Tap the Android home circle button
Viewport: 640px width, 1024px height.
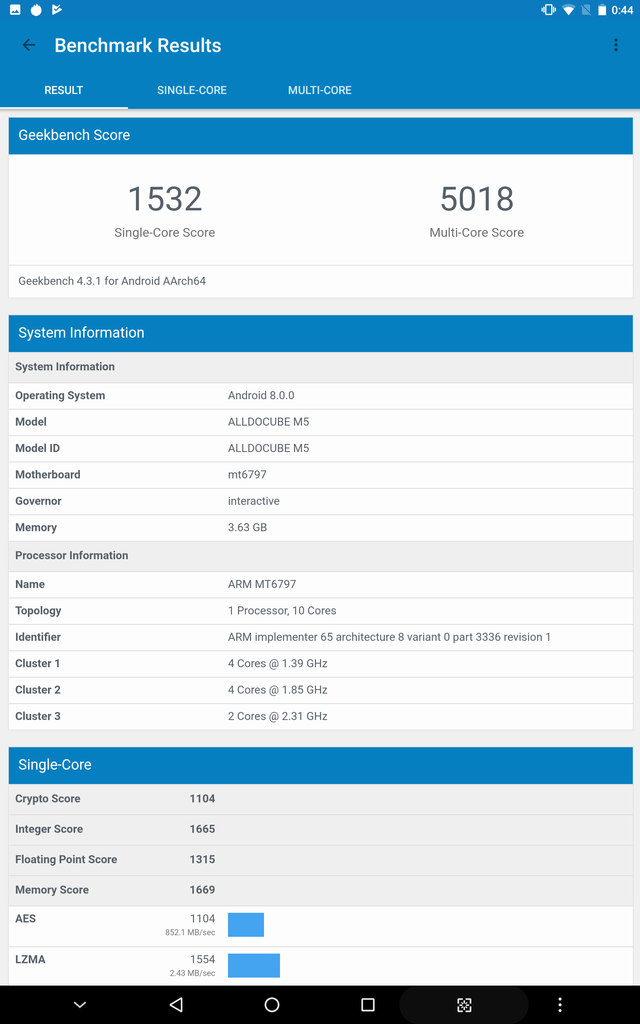tap(272, 1004)
